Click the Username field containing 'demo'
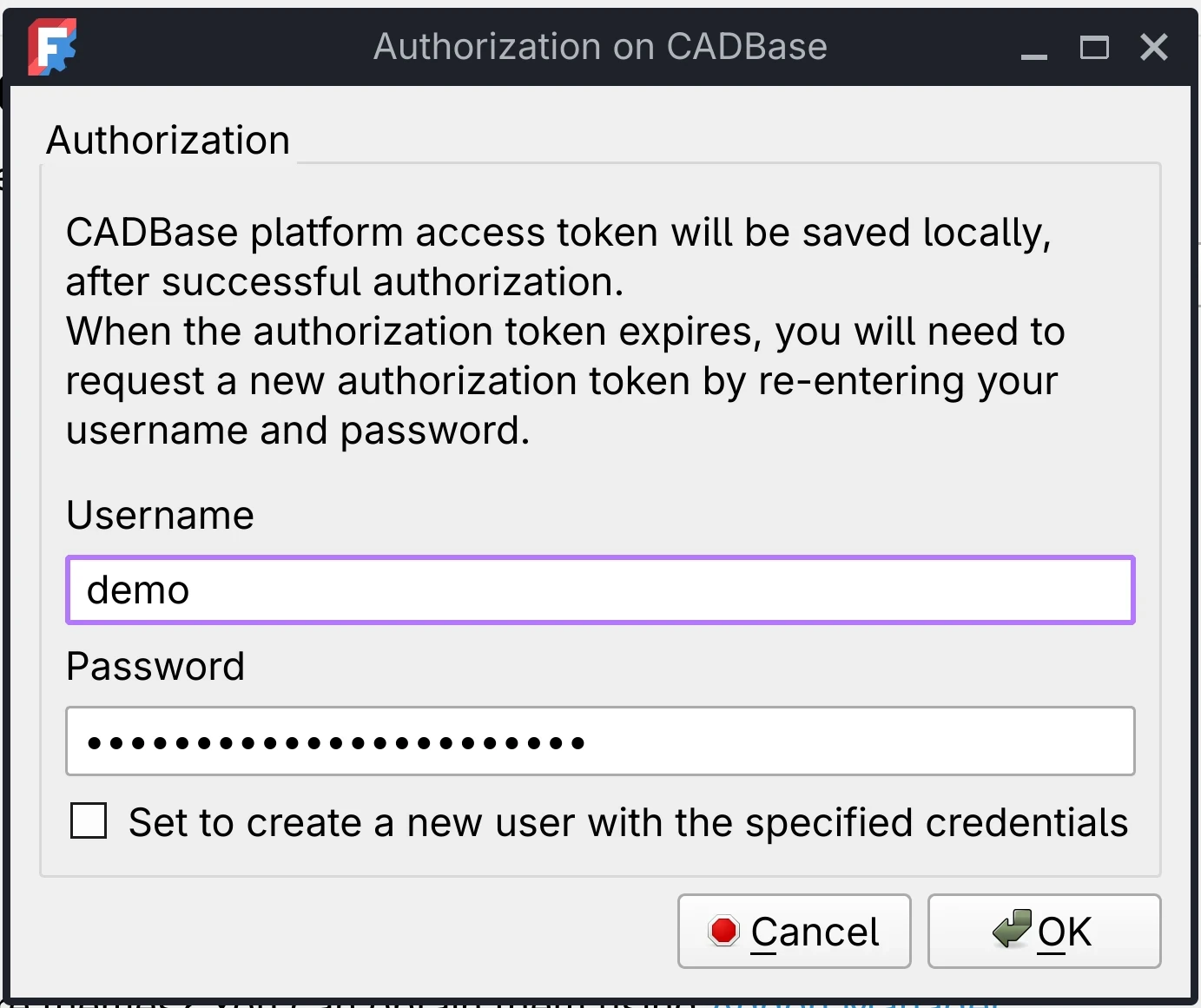1201x1008 pixels. [599, 590]
